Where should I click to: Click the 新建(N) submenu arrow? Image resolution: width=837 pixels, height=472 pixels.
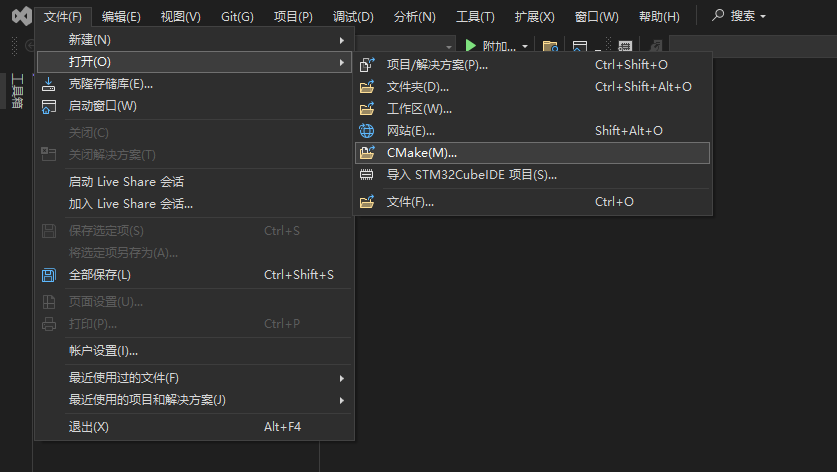click(342, 40)
